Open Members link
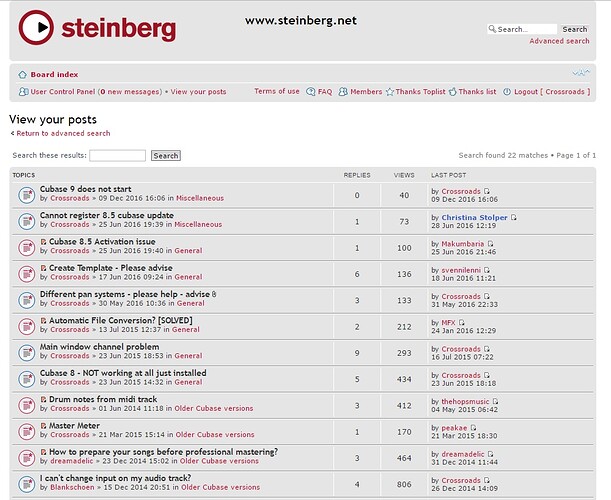 pos(366,92)
